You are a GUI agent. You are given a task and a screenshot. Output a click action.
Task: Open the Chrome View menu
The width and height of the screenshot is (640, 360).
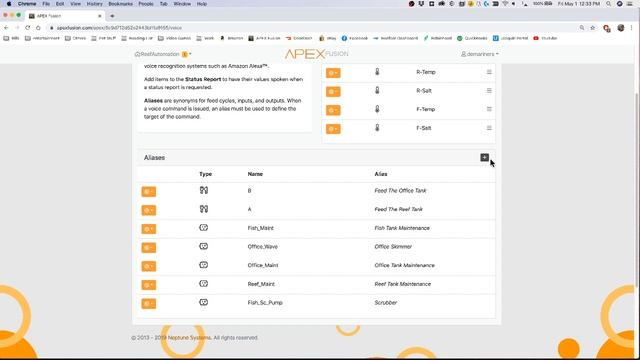[76, 4]
